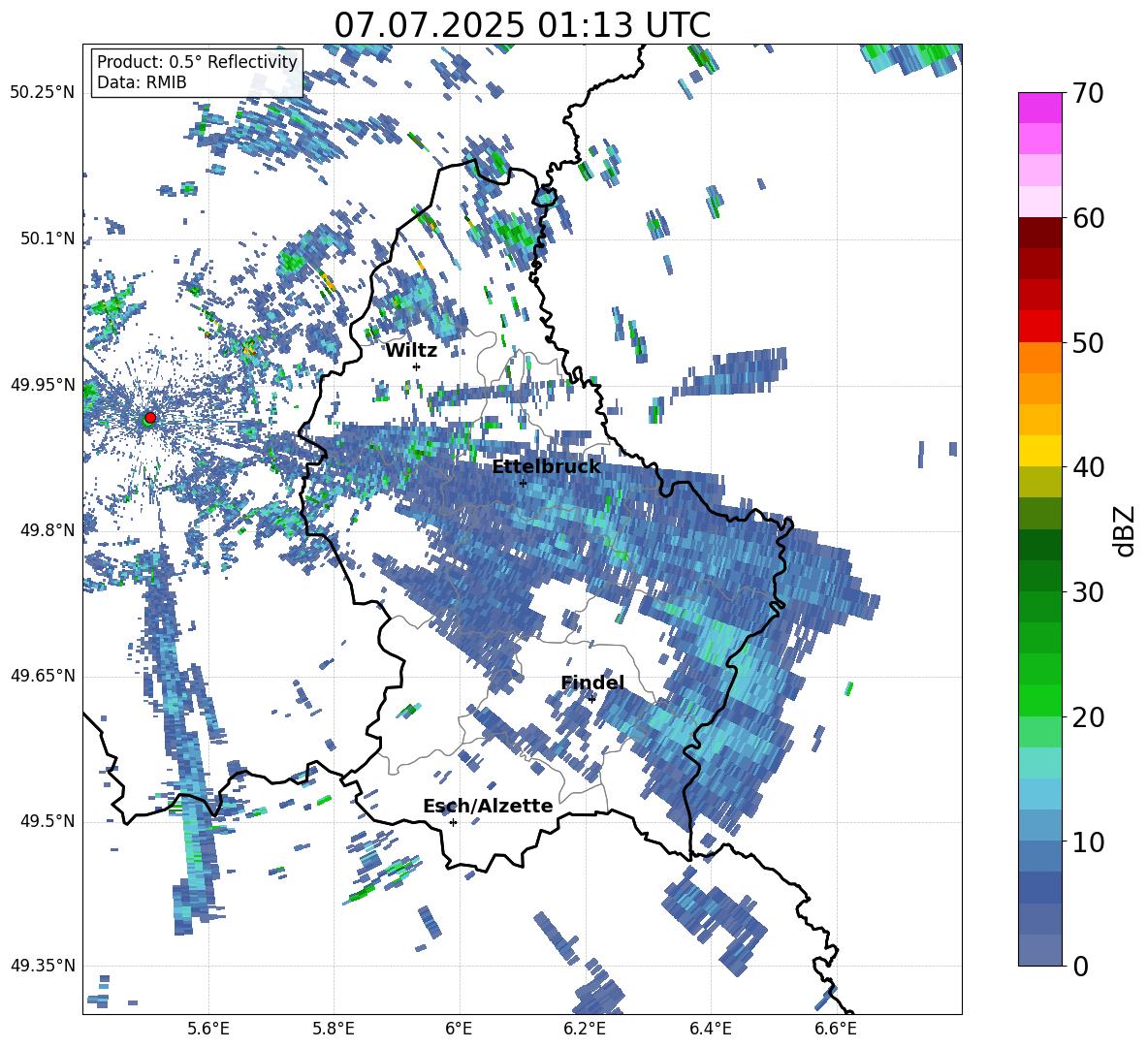Click the 50.1°N latitude label
1148x1048 pixels.
click(x=48, y=238)
